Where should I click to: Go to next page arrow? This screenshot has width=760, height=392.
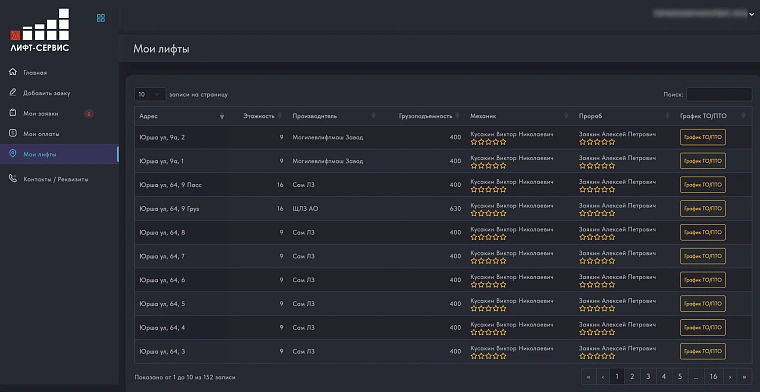(729, 376)
